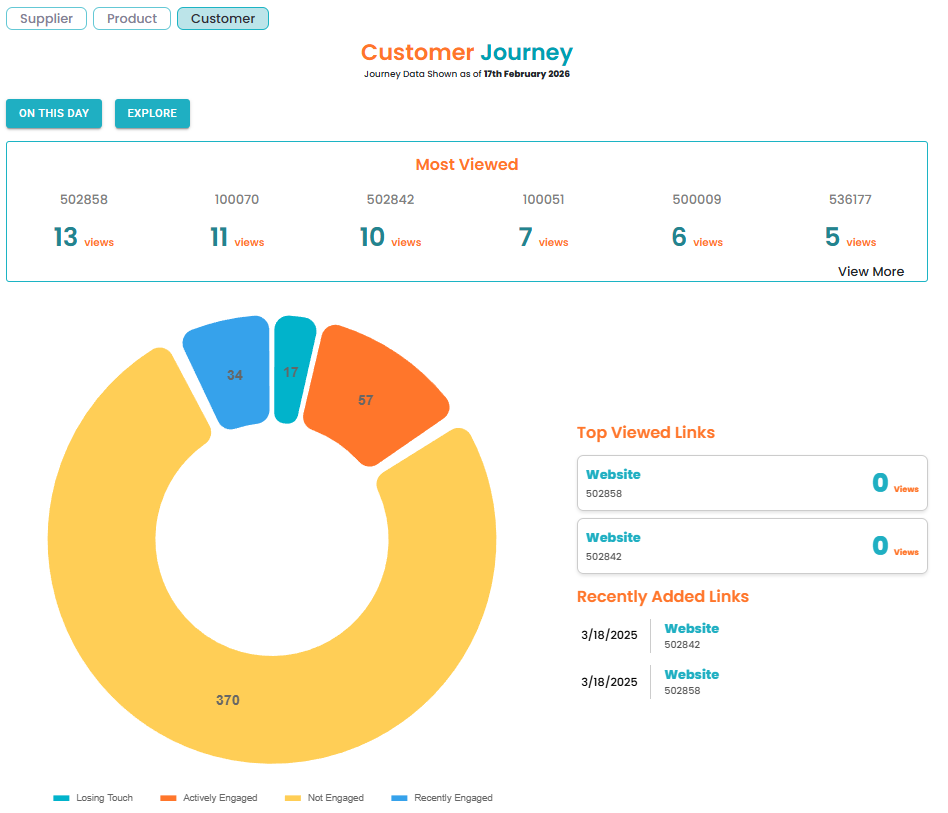Select the Customer tab

click(x=223, y=19)
